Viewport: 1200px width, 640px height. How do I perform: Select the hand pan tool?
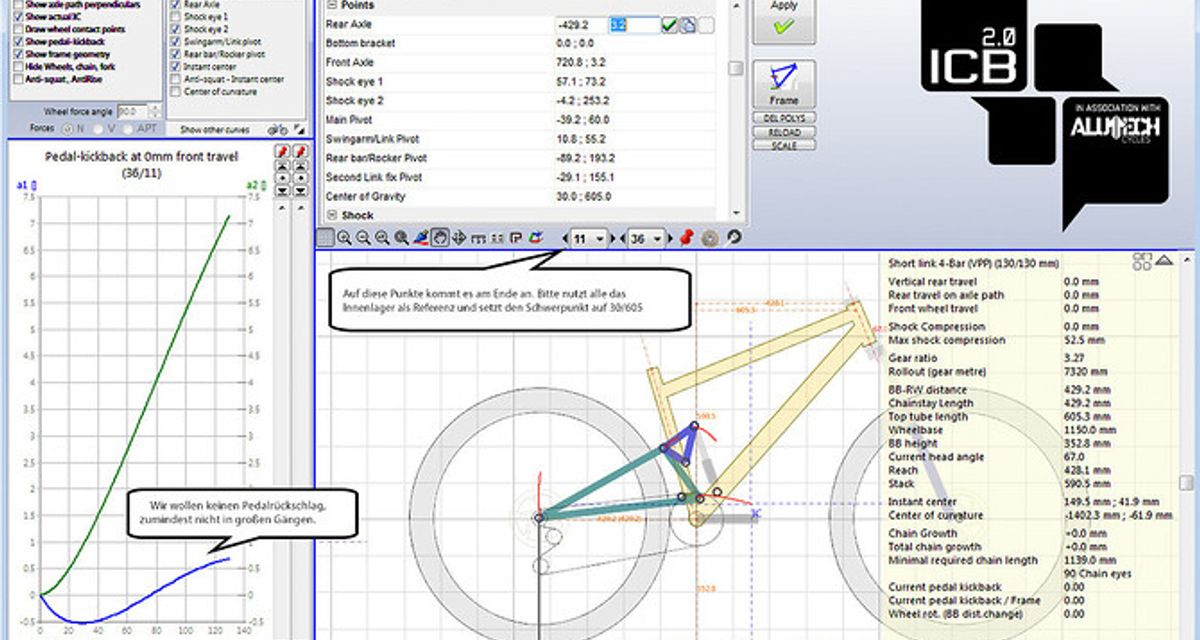(x=440, y=238)
